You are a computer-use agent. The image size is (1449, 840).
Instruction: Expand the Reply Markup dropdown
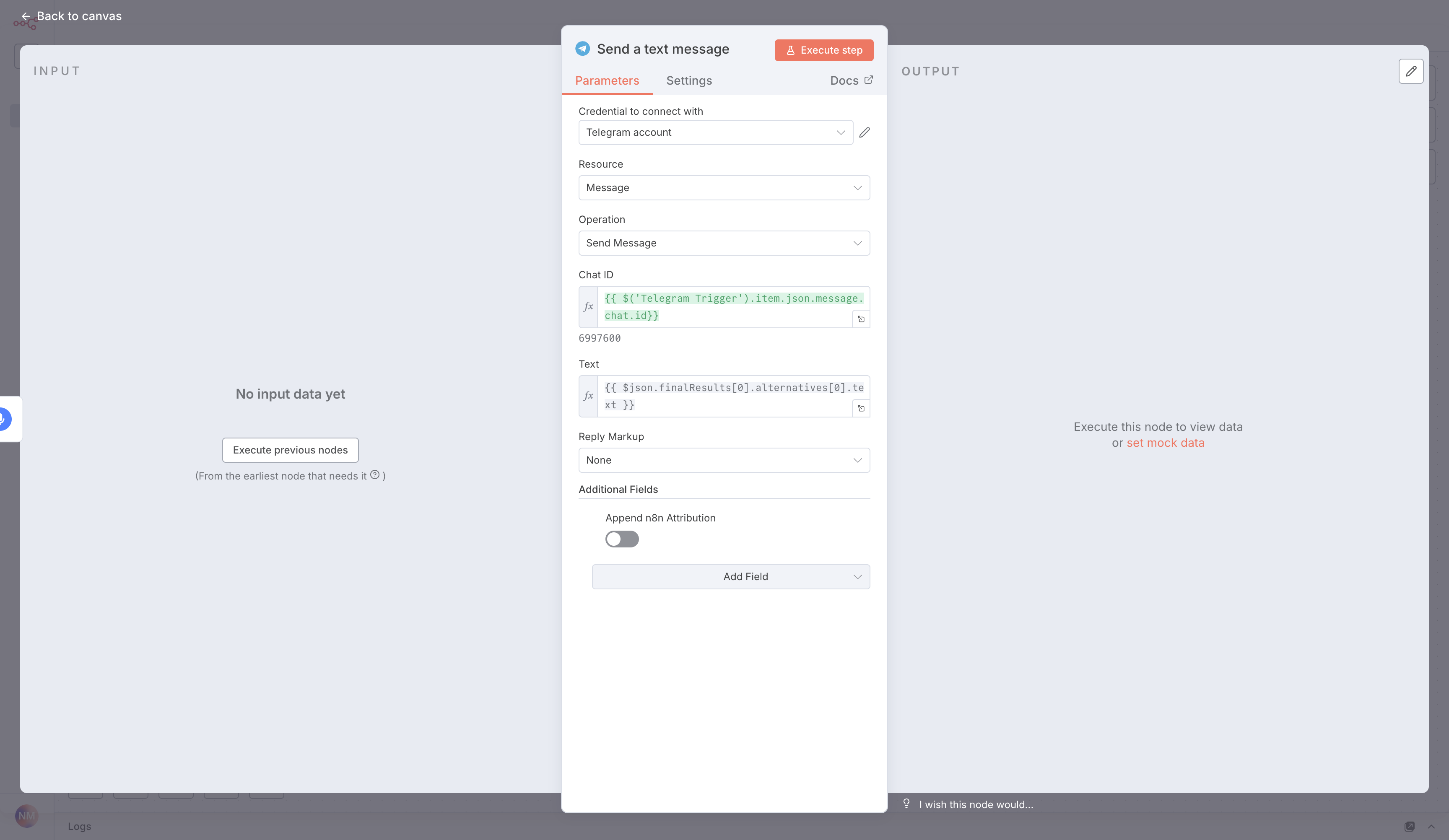(723, 460)
